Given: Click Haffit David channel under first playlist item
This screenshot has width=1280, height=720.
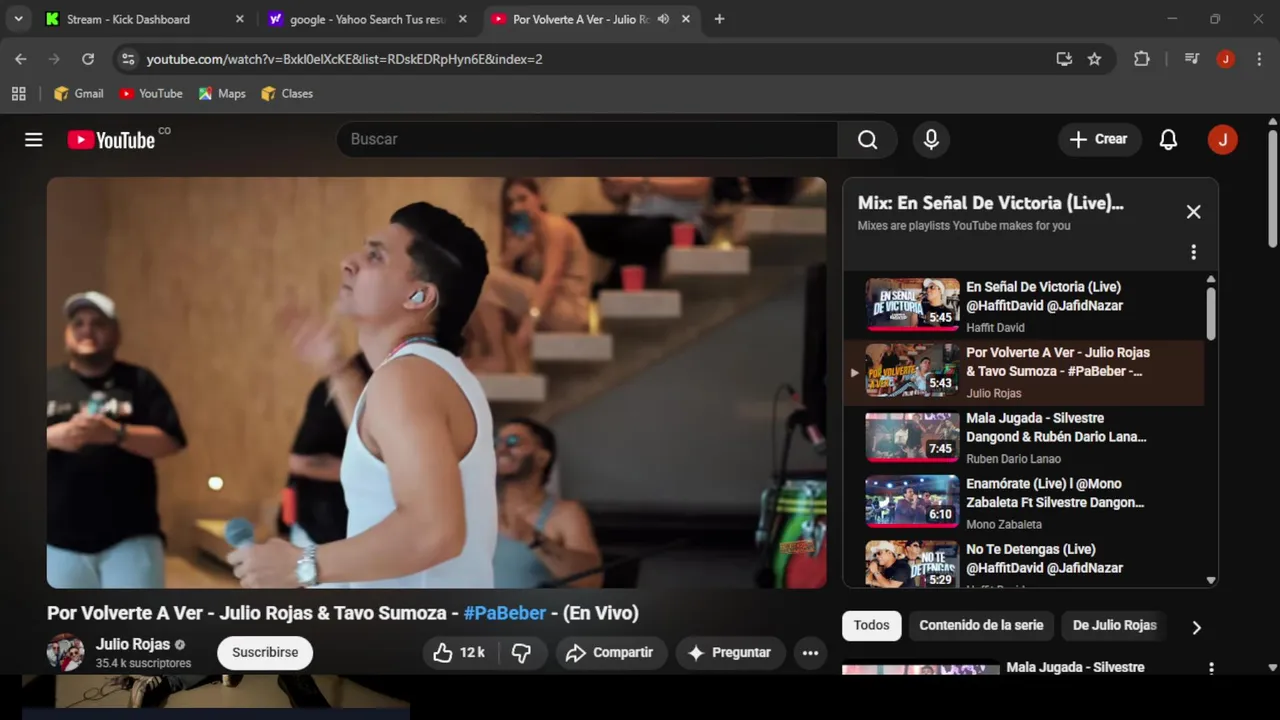Looking at the screenshot, I should 995,328.
